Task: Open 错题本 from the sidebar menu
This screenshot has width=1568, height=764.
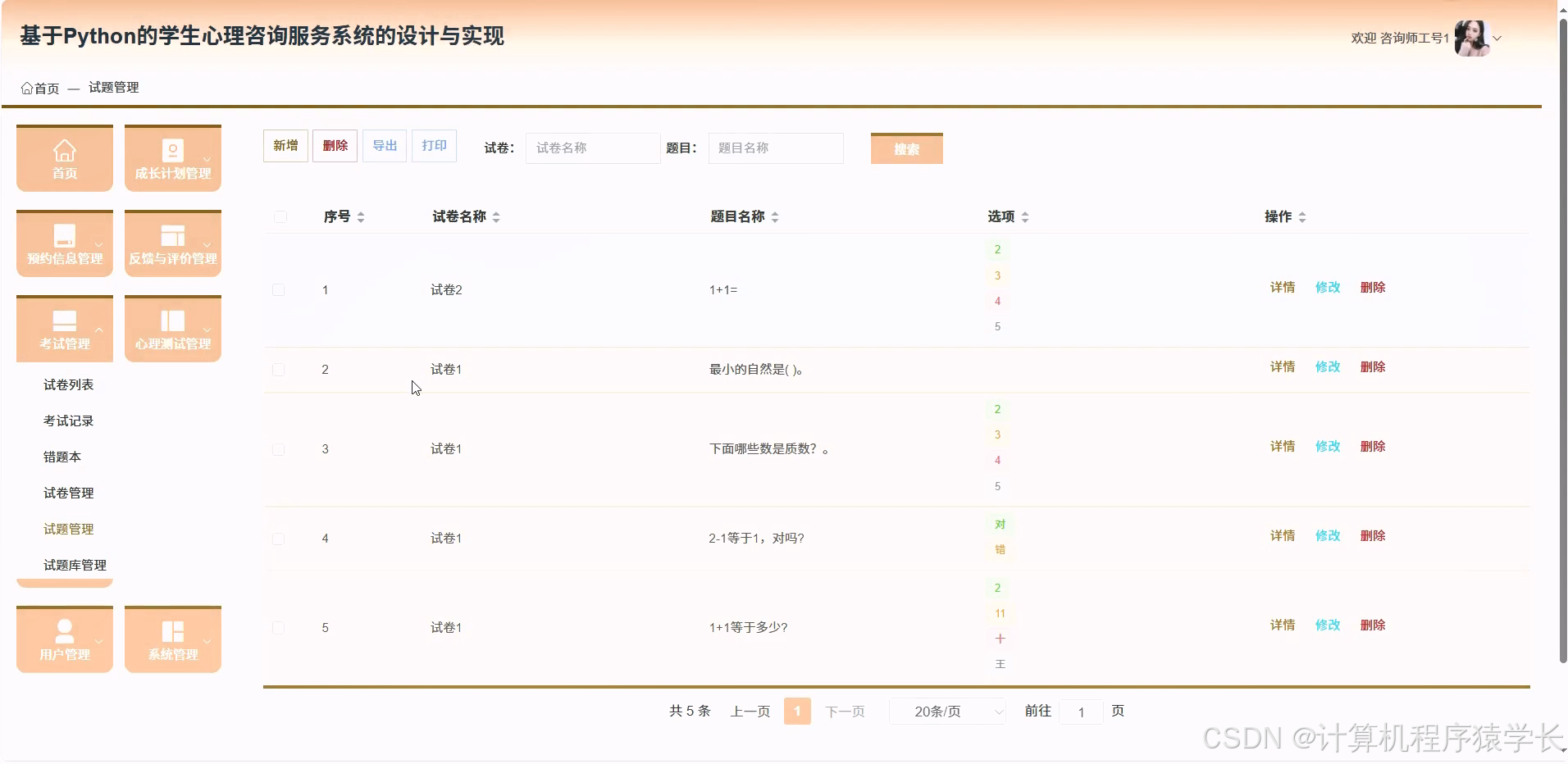Action: click(62, 457)
